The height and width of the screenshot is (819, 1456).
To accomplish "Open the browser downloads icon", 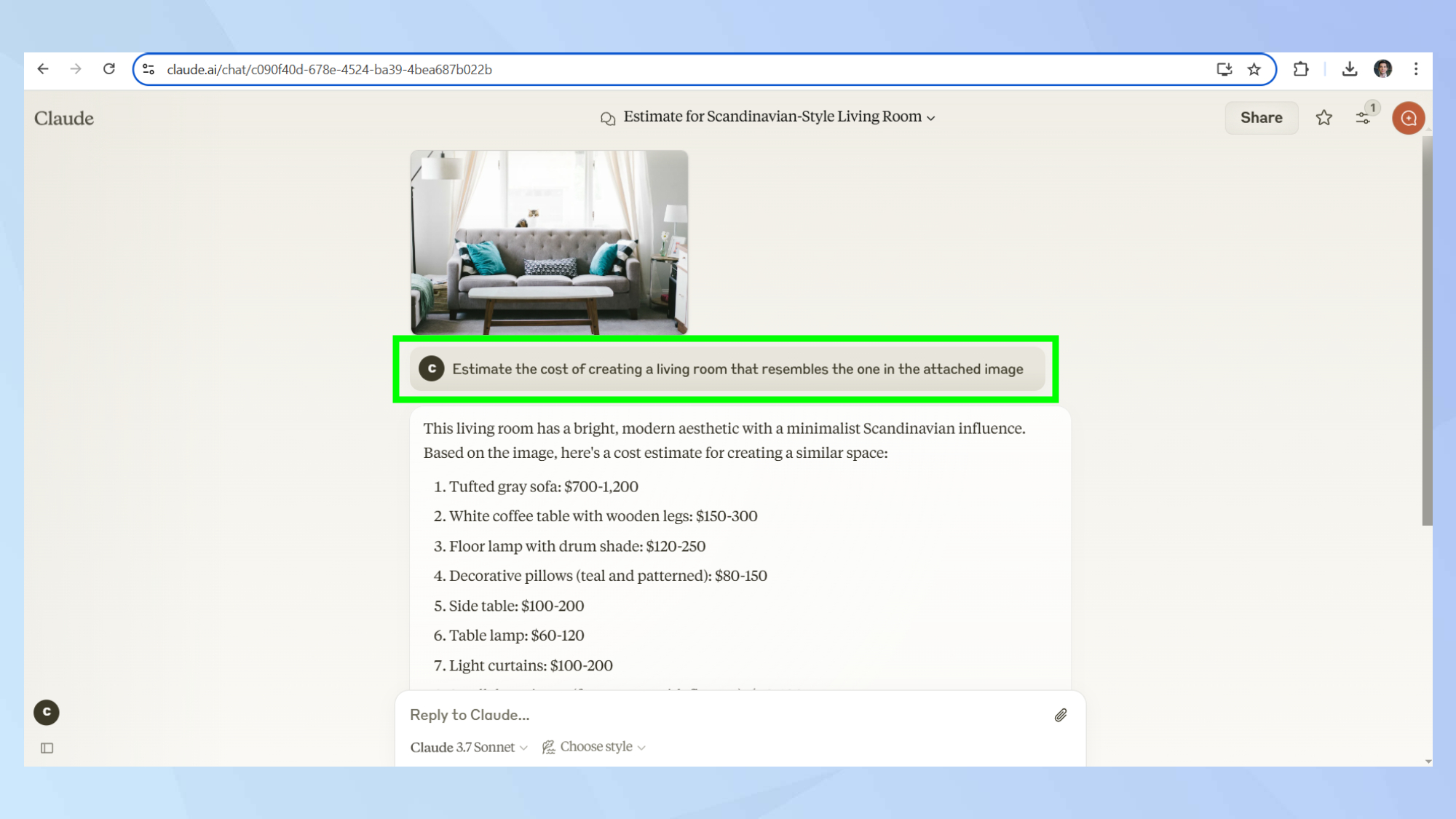I will tap(1349, 69).
